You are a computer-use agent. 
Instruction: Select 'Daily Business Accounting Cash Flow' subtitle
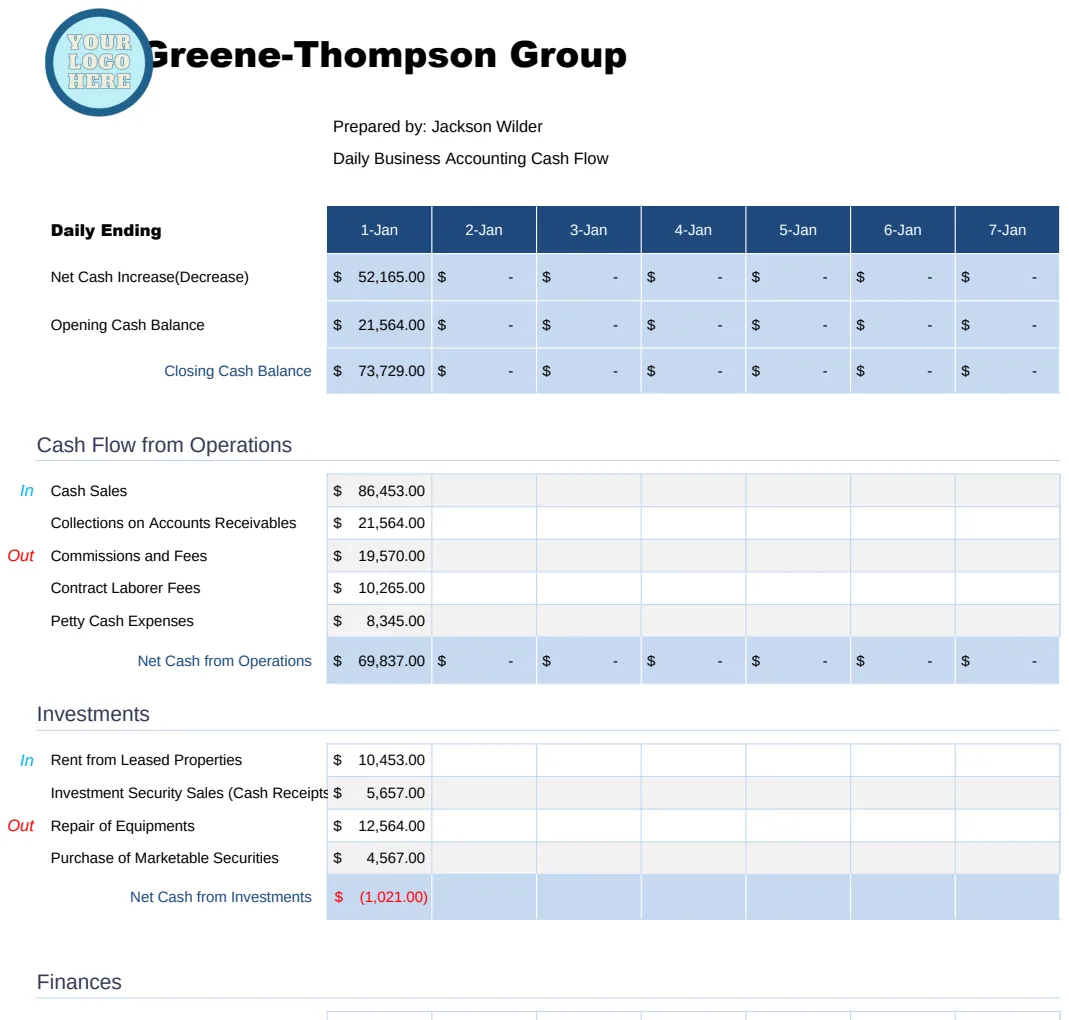[470, 158]
